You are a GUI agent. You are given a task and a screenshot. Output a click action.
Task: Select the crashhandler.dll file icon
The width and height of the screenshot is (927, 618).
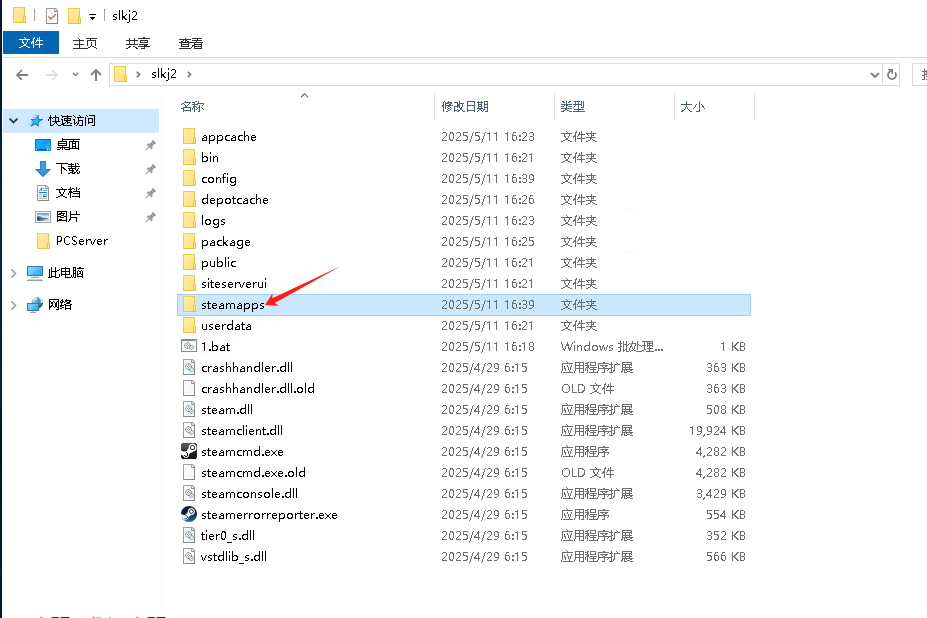coord(189,367)
